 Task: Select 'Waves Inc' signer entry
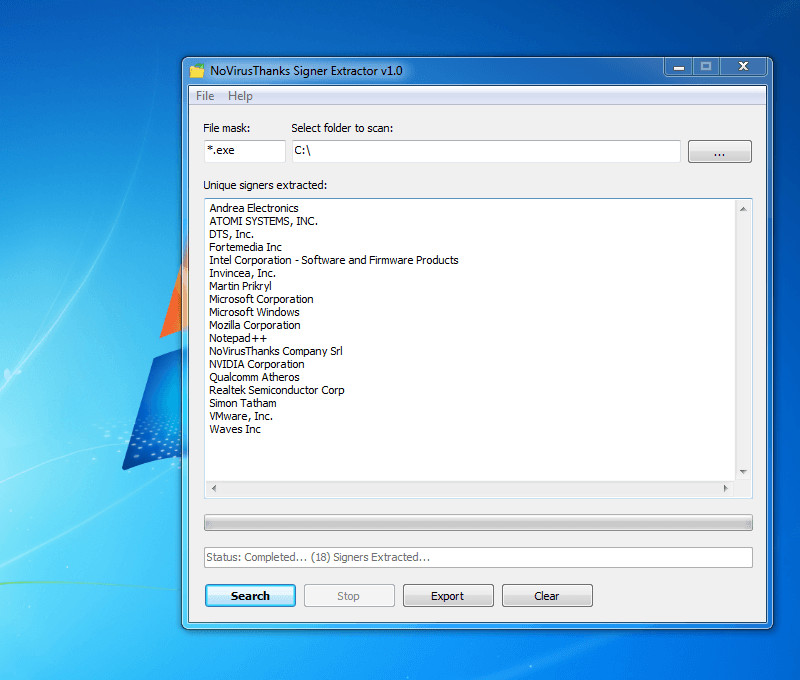coord(235,429)
